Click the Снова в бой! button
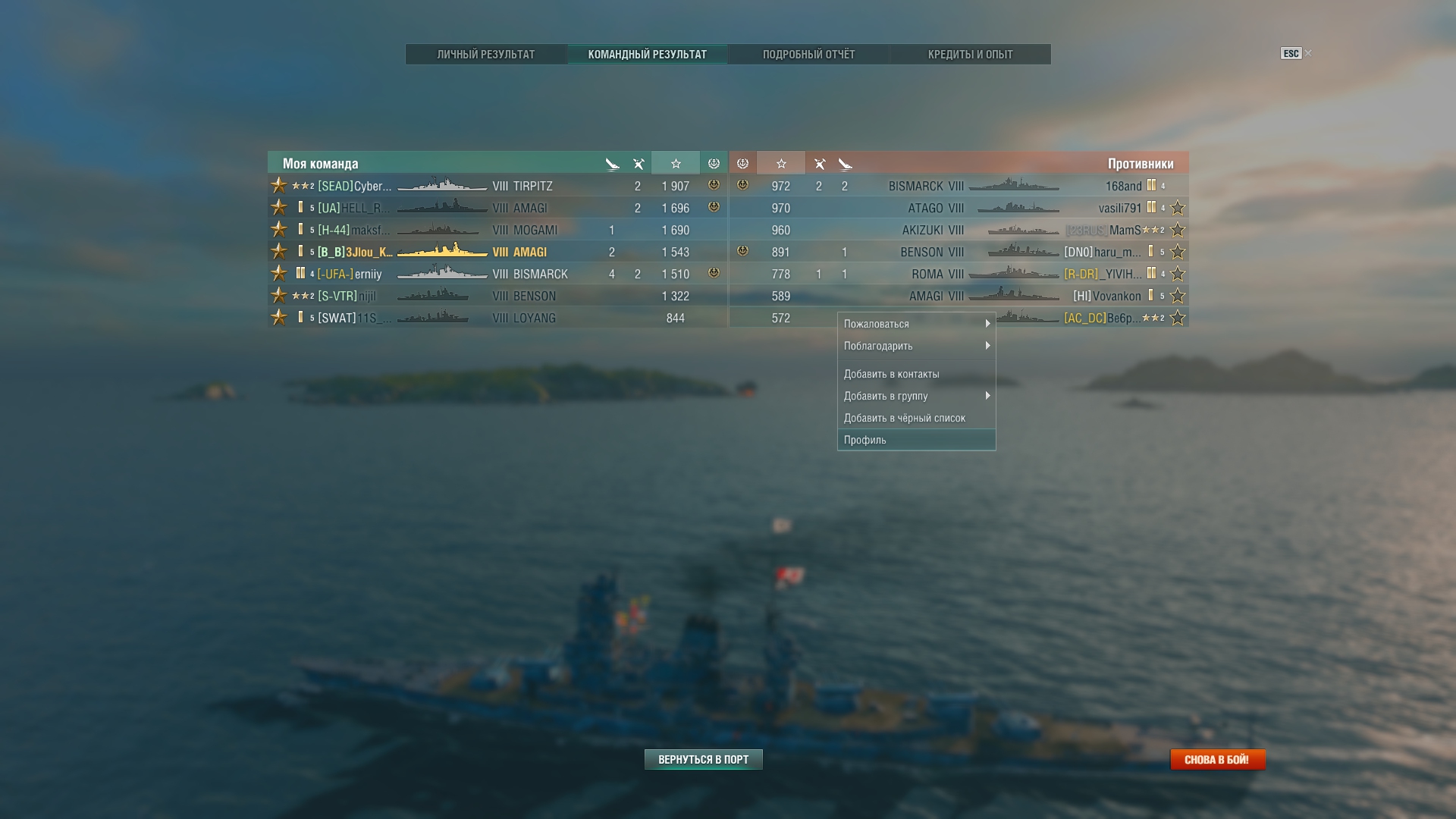The height and width of the screenshot is (819, 1456). [1217, 759]
